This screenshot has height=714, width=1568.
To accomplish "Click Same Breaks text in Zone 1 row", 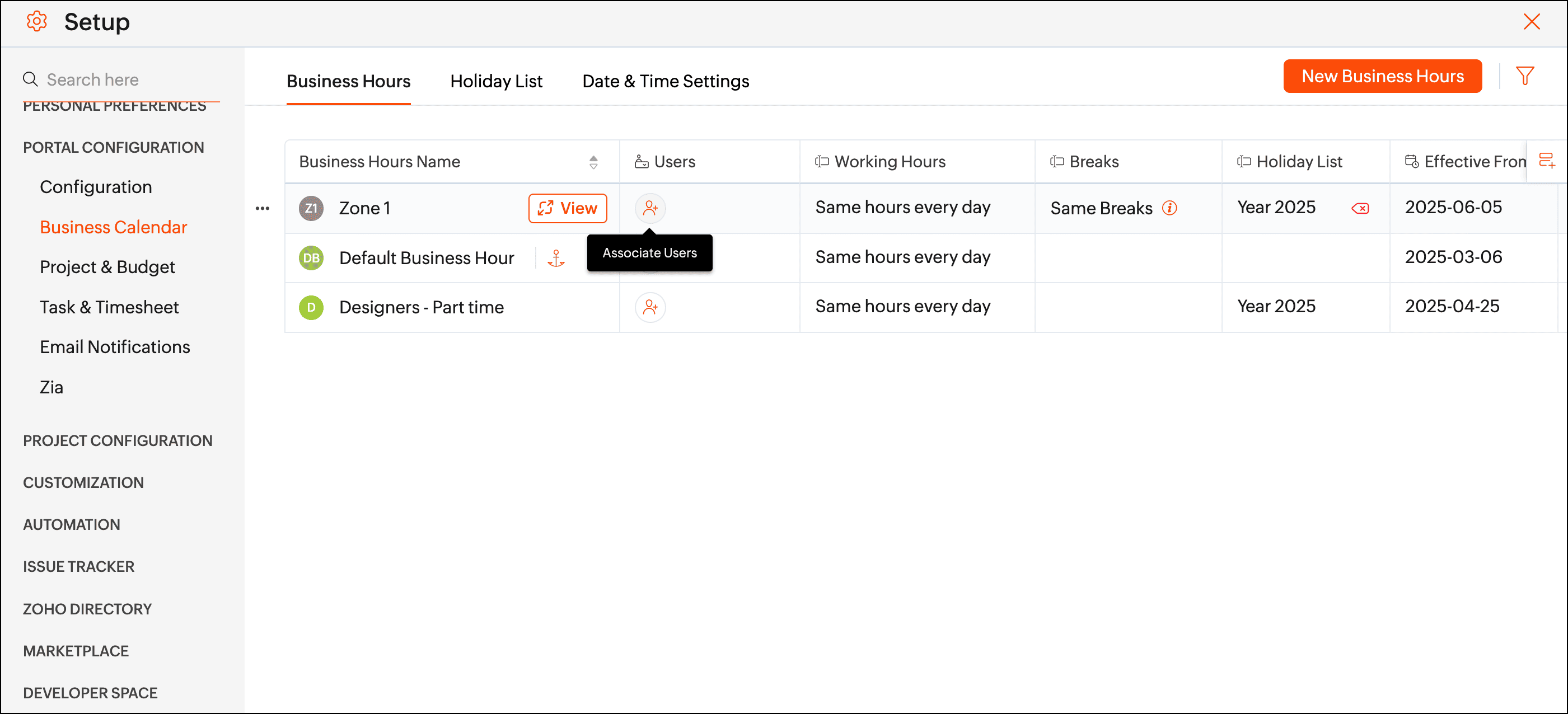I will 1101,208.
